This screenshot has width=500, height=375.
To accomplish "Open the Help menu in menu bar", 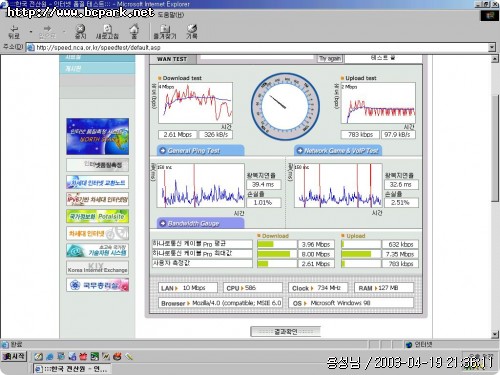I will (171, 15).
